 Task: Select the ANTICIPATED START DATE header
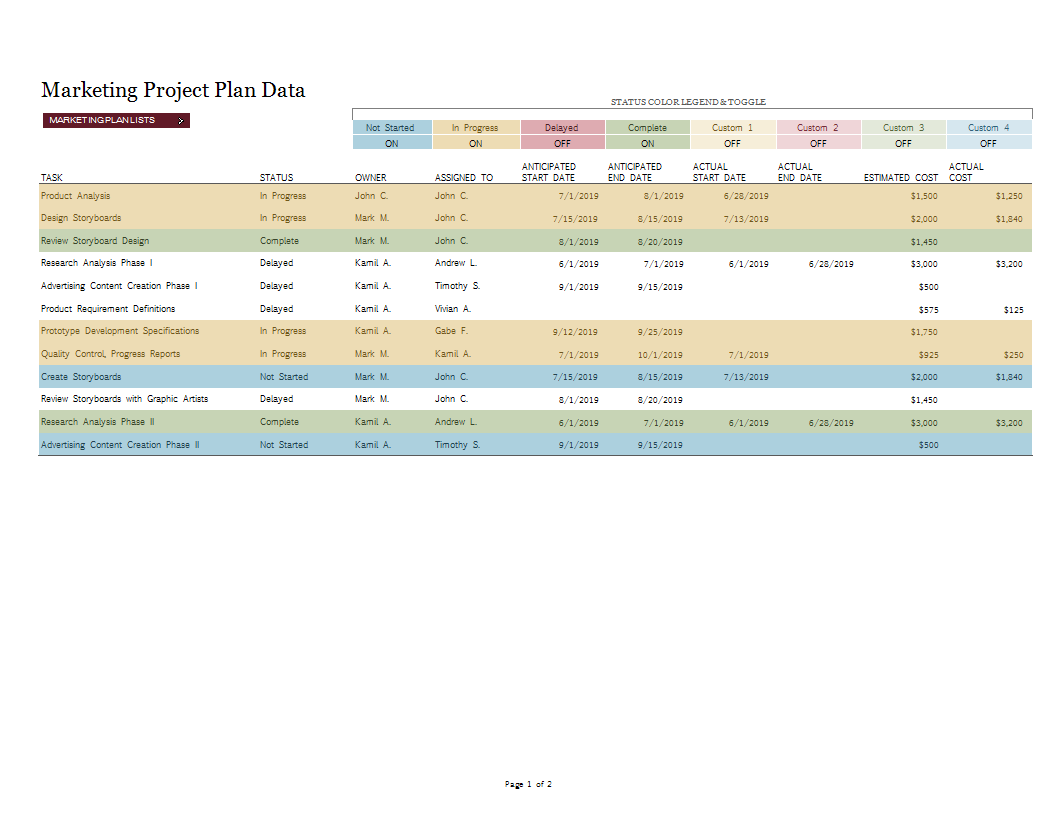point(549,172)
